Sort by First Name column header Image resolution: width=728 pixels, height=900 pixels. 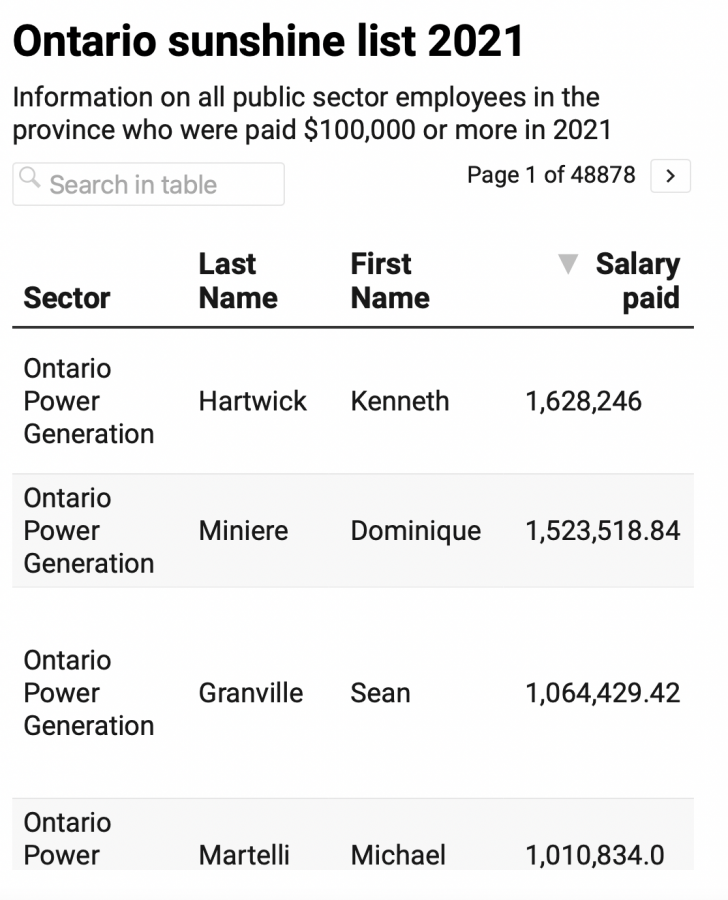(390, 281)
